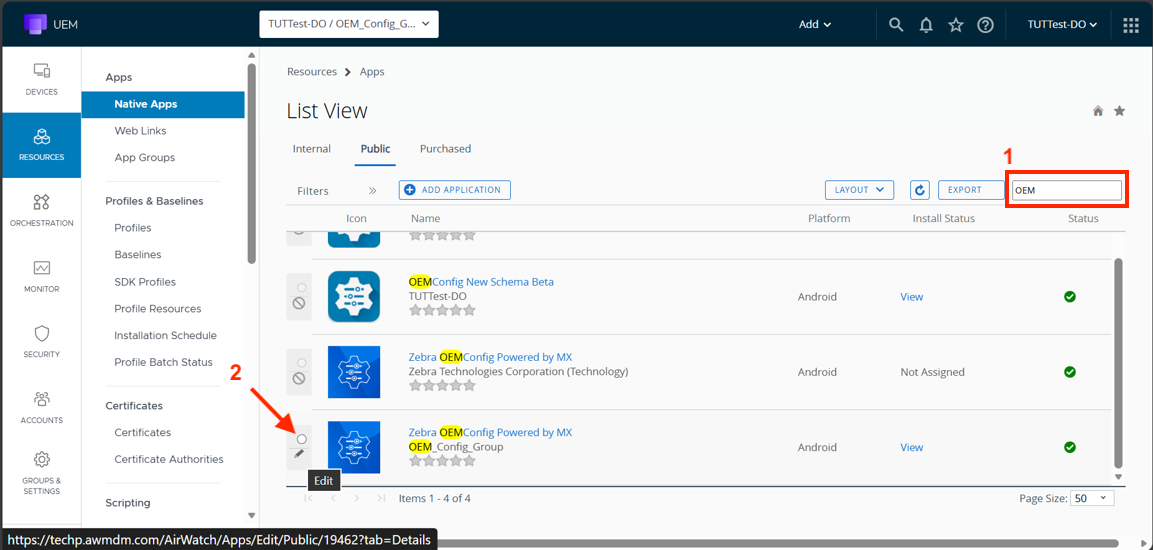Click the help question mark icon
The height and width of the screenshot is (550, 1153).
coord(985,25)
